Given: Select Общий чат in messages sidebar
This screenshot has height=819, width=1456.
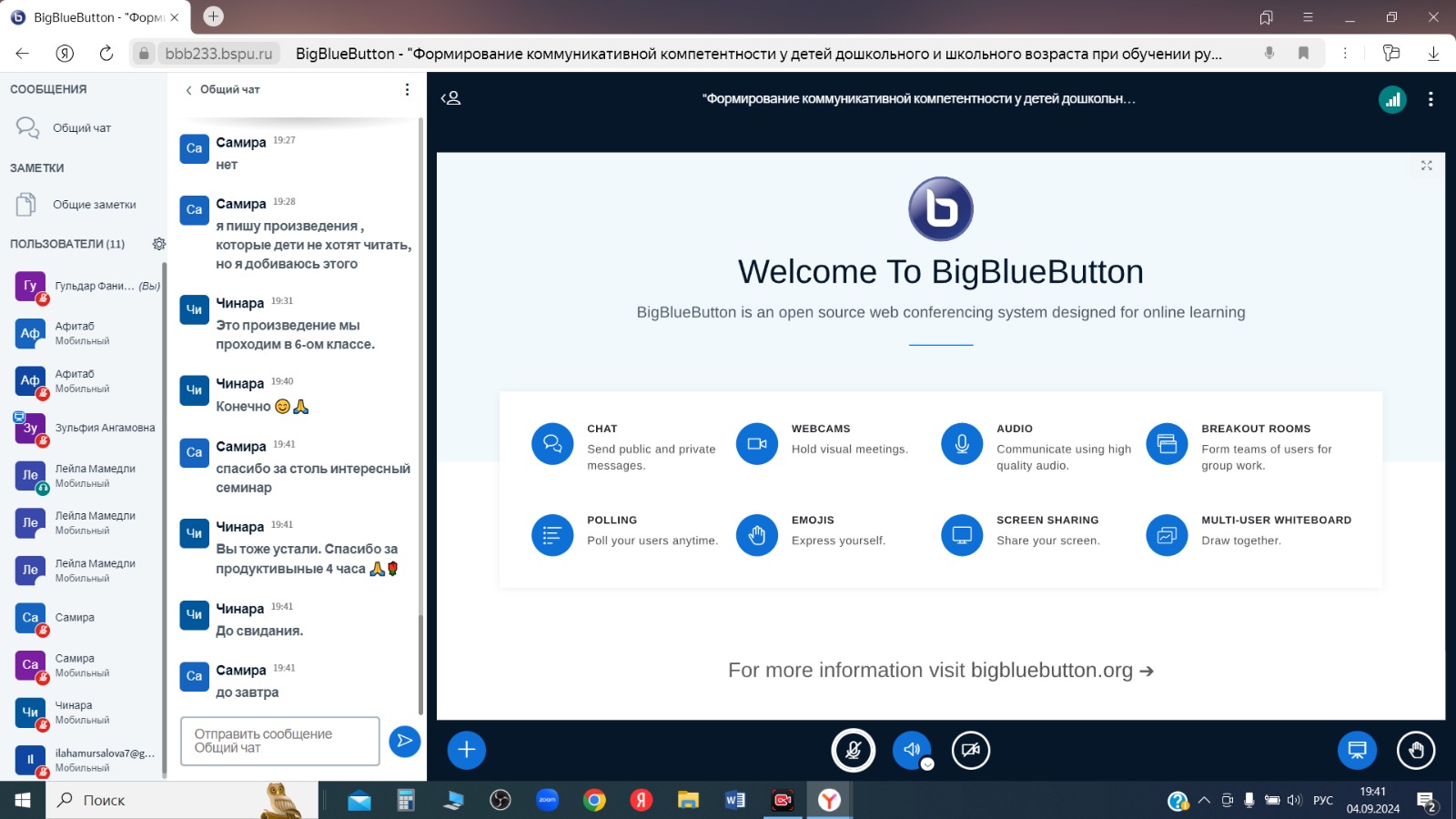Looking at the screenshot, I should [81, 128].
